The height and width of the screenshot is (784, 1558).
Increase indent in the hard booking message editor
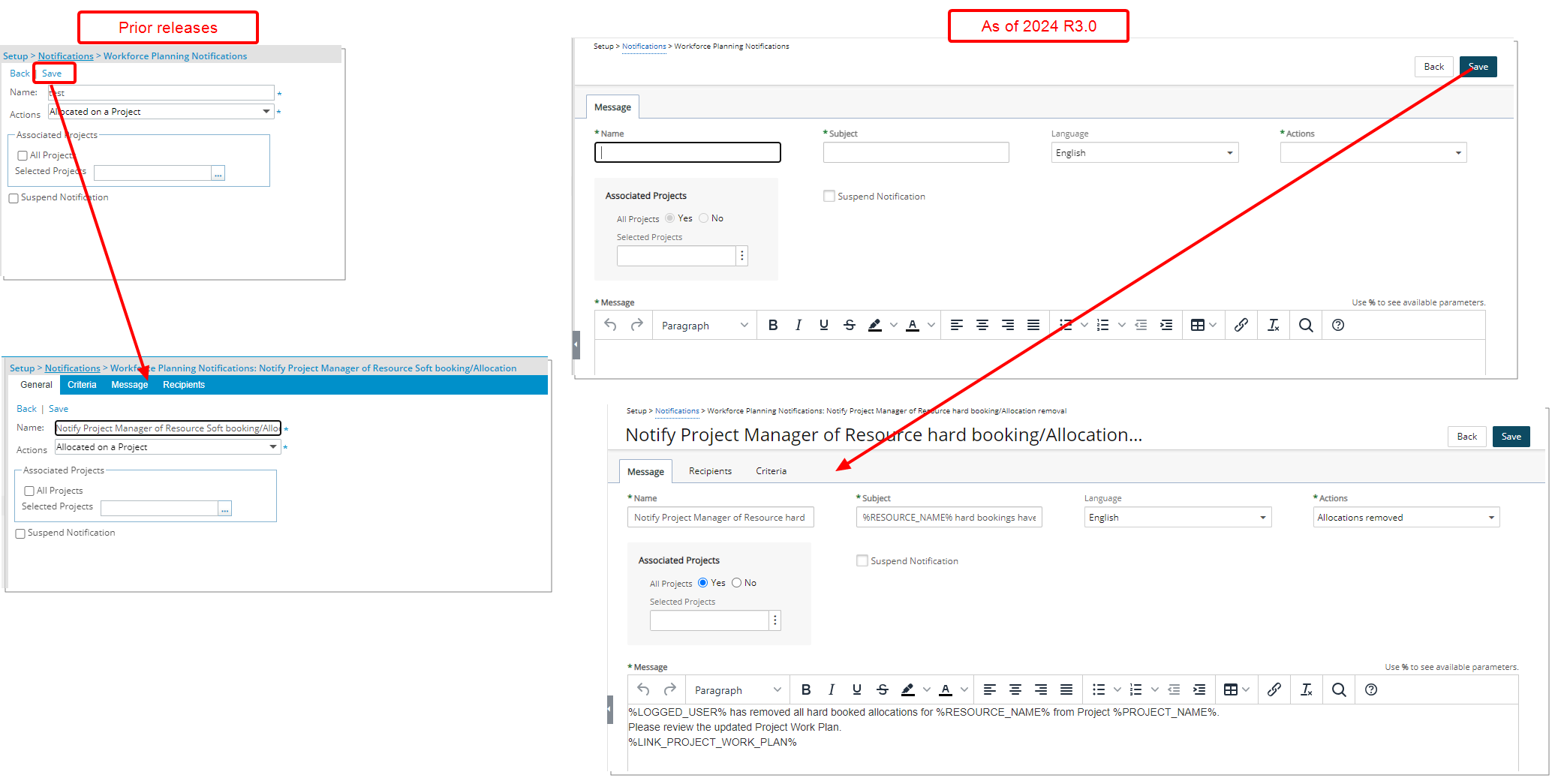(x=1199, y=689)
